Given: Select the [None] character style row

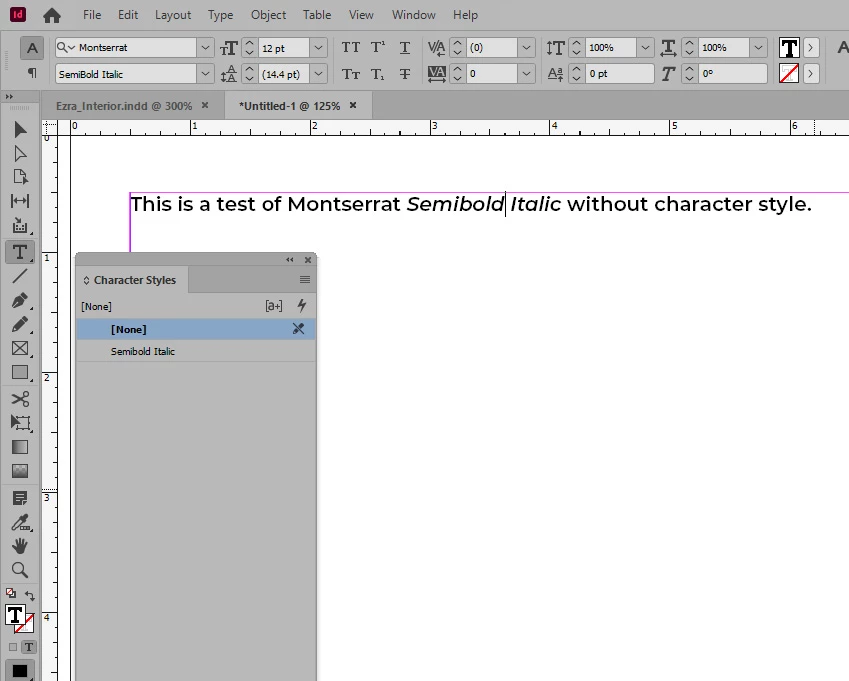Looking at the screenshot, I should pos(195,329).
